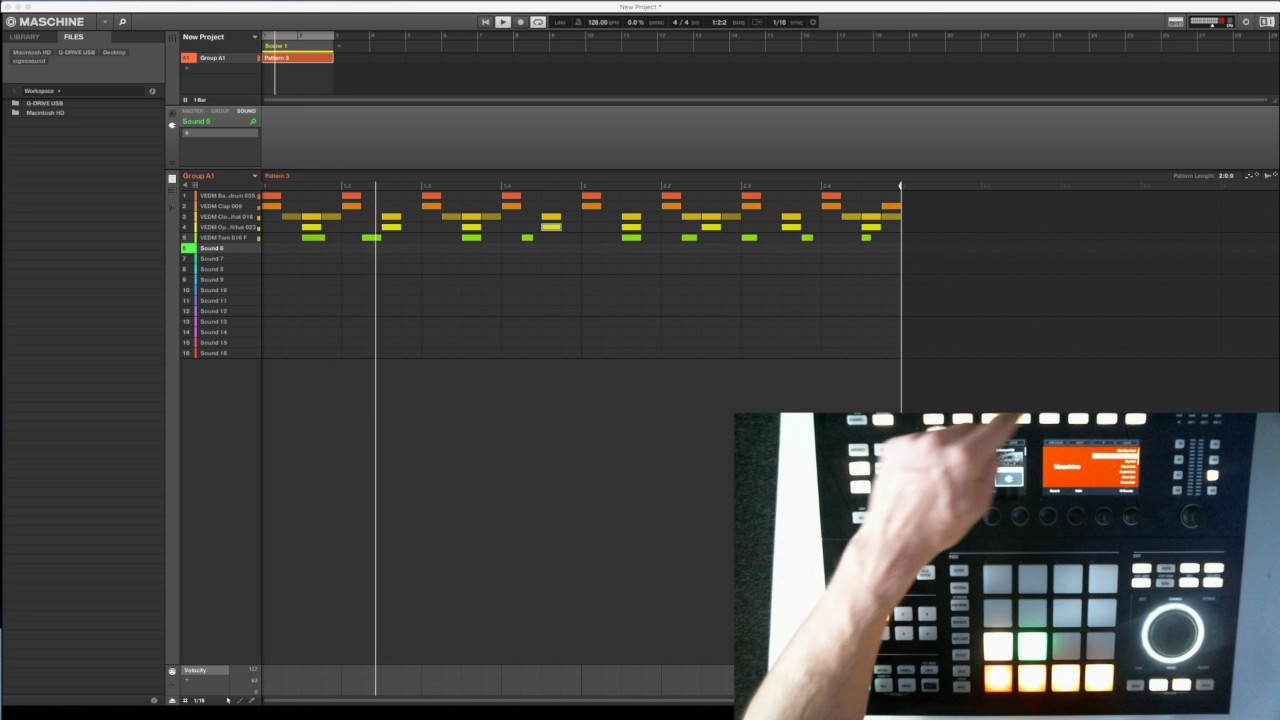Toggle the metronome icon
Screen dimensions: 1280x720
(579, 22)
